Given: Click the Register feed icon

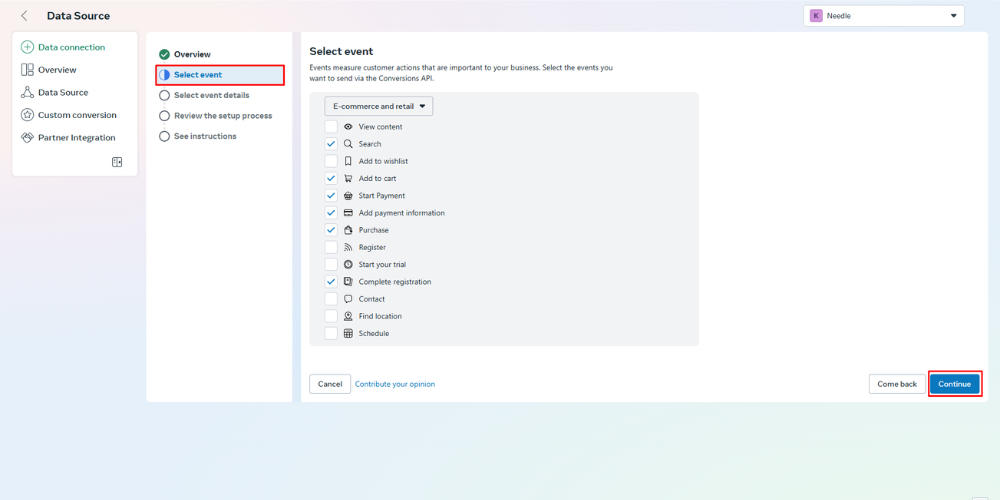Looking at the screenshot, I should pyautogui.click(x=348, y=247).
